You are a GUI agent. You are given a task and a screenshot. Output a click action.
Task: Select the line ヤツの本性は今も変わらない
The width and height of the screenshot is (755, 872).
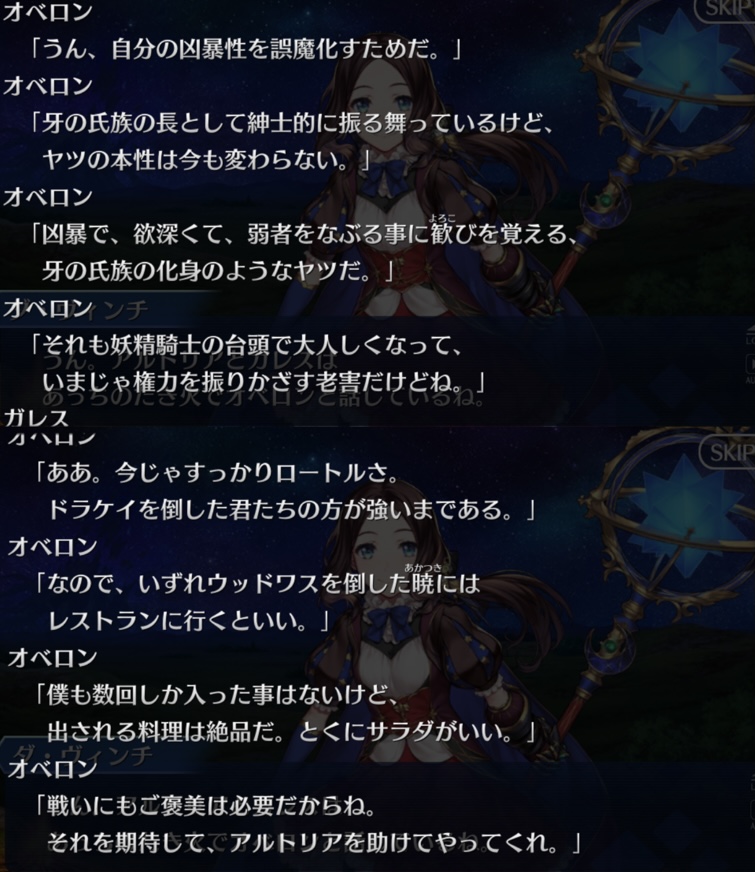(x=207, y=160)
